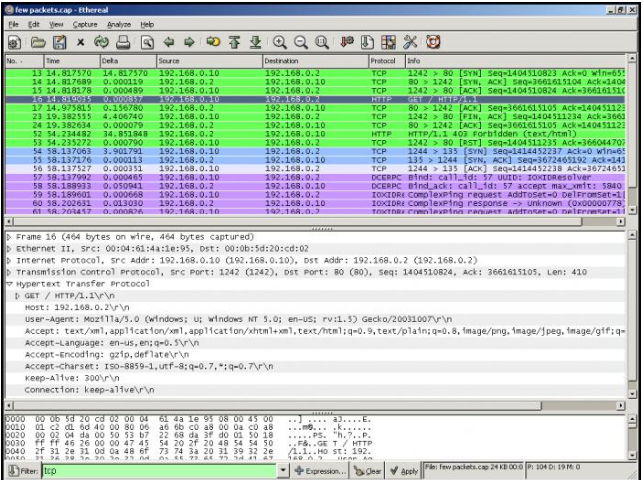643x480 pixels.
Task: Expand the GET / HTTP/1.1 node
Action: click(x=18, y=296)
